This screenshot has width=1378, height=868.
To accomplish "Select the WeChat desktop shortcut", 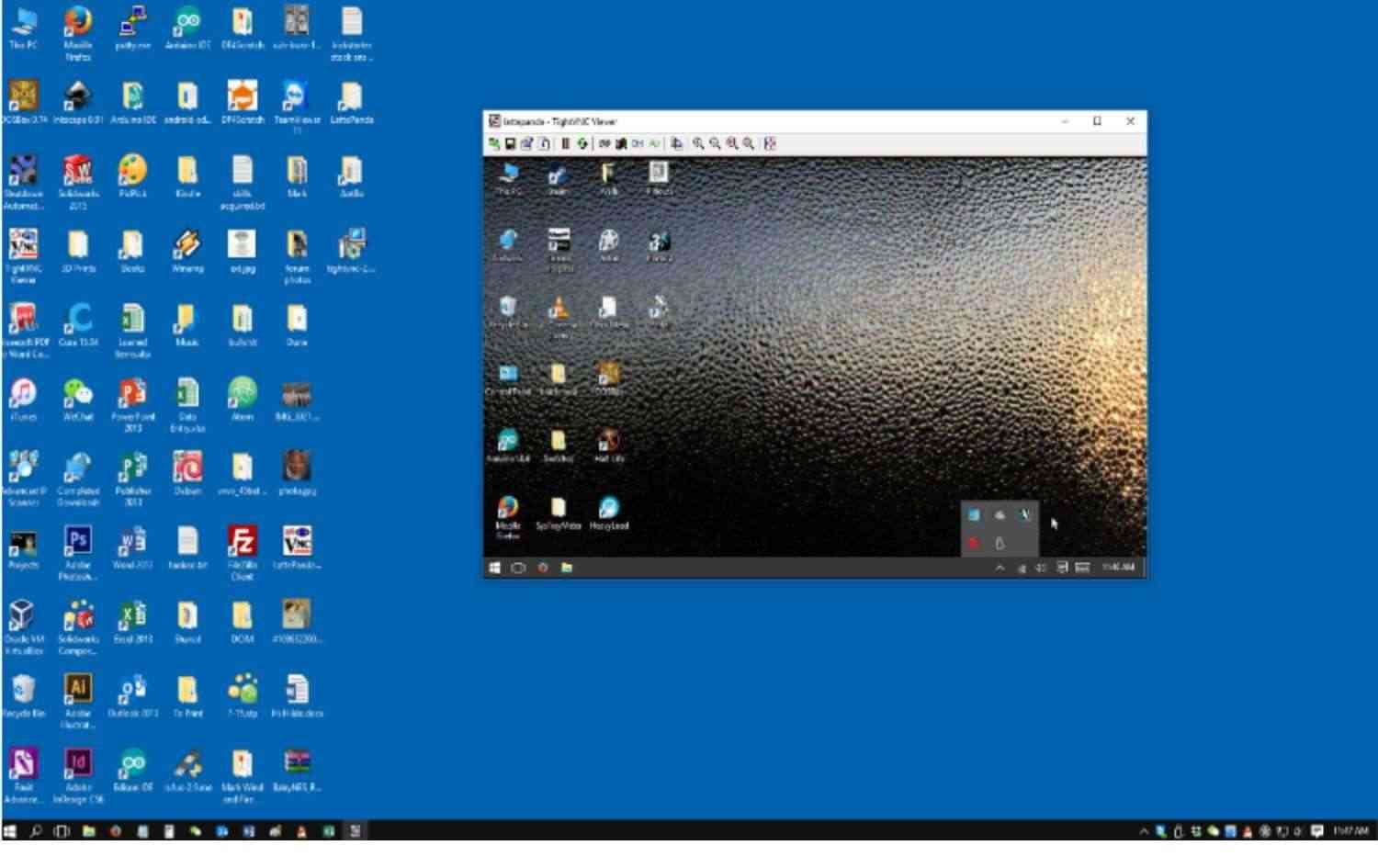I will click(x=78, y=399).
